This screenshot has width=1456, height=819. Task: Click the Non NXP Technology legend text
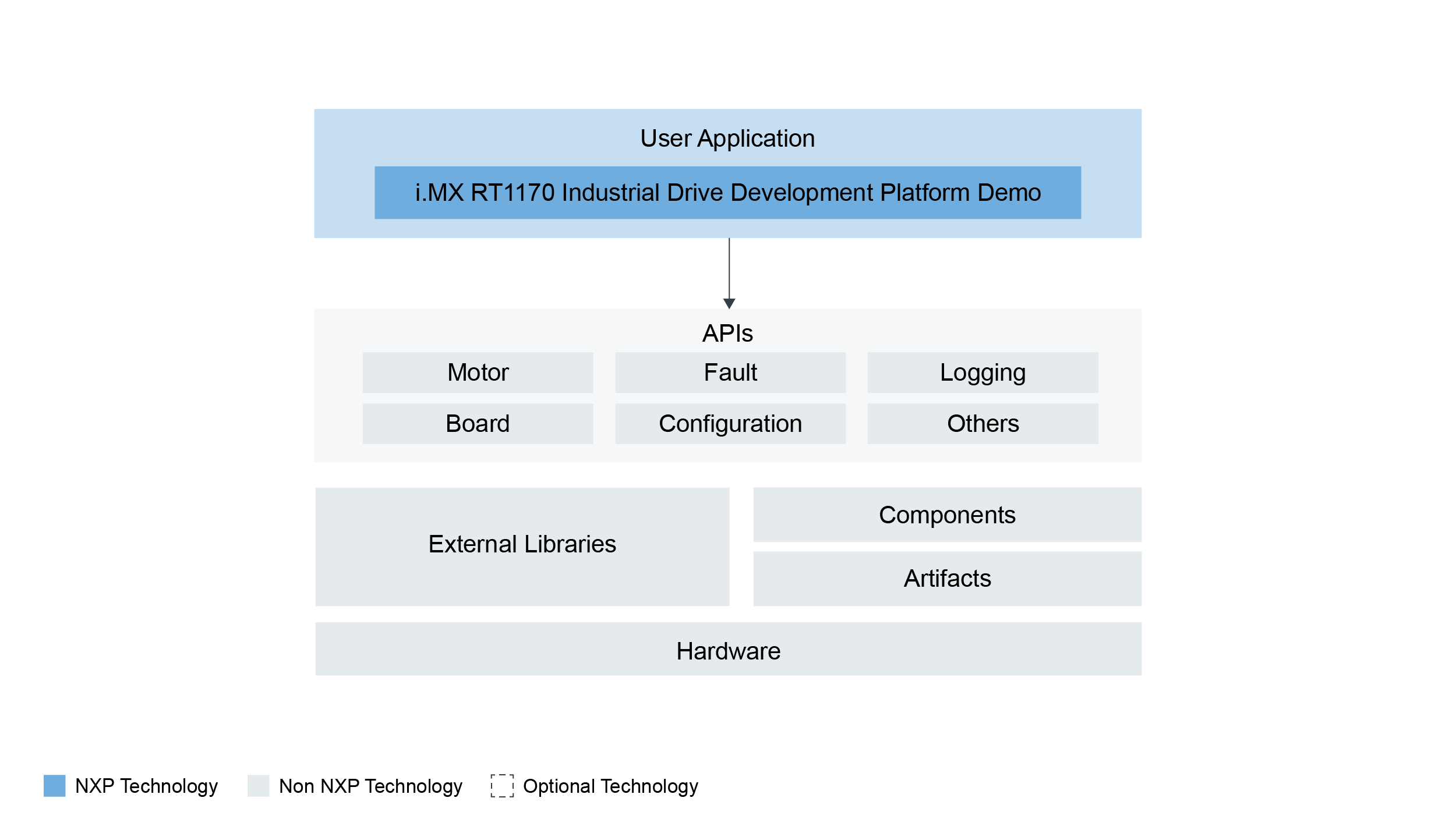[370, 786]
